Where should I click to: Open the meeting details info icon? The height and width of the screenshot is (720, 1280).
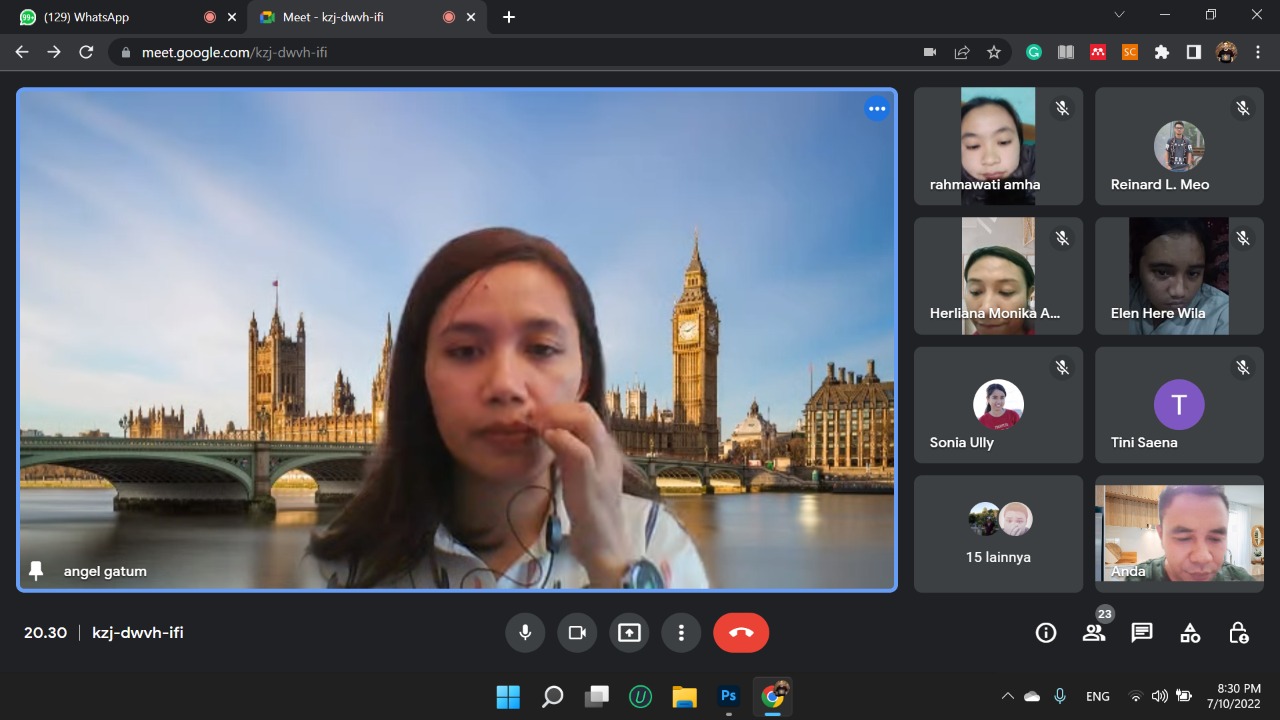[x=1046, y=633]
